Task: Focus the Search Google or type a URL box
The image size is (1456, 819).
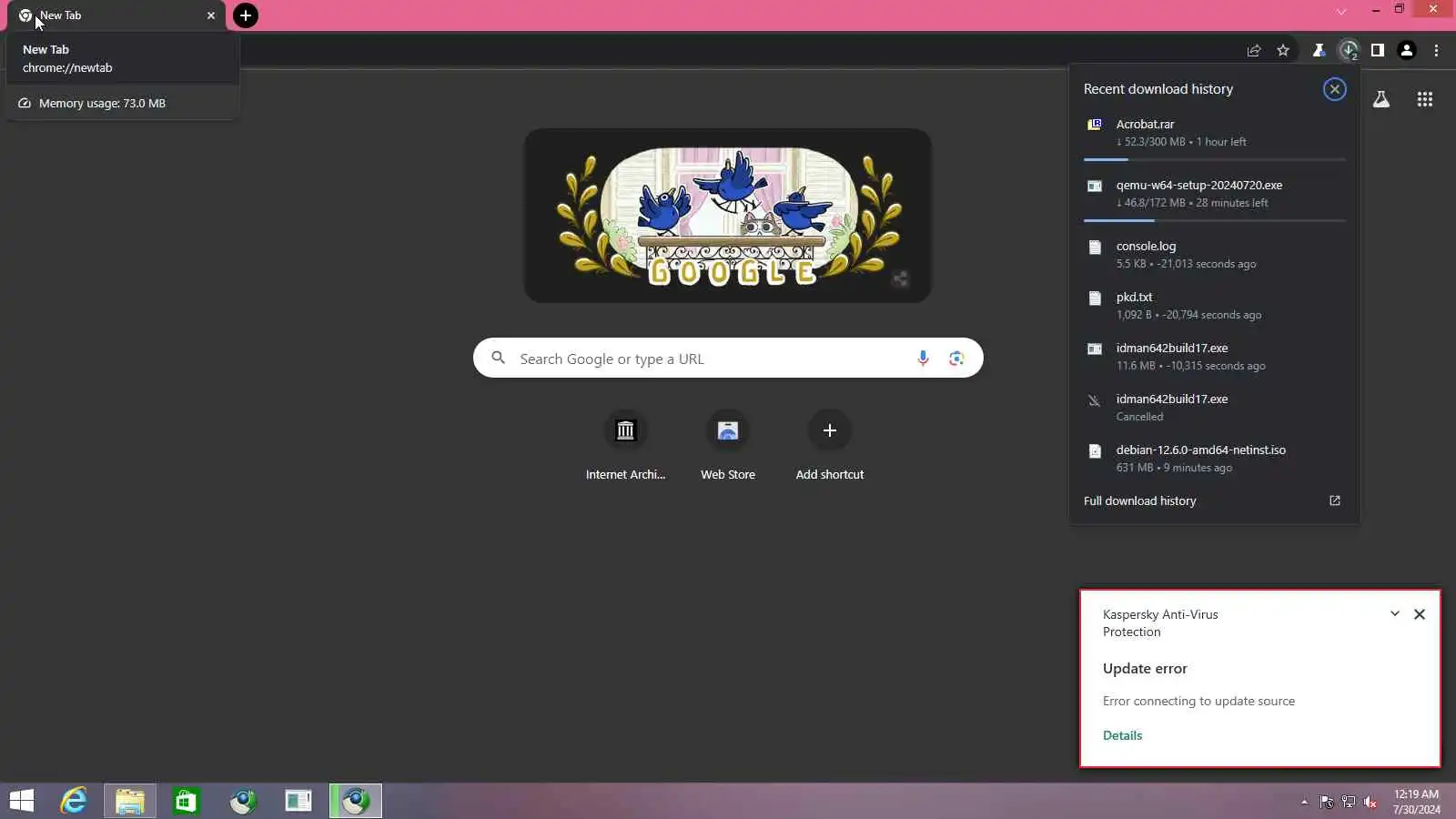Action: click(x=728, y=359)
